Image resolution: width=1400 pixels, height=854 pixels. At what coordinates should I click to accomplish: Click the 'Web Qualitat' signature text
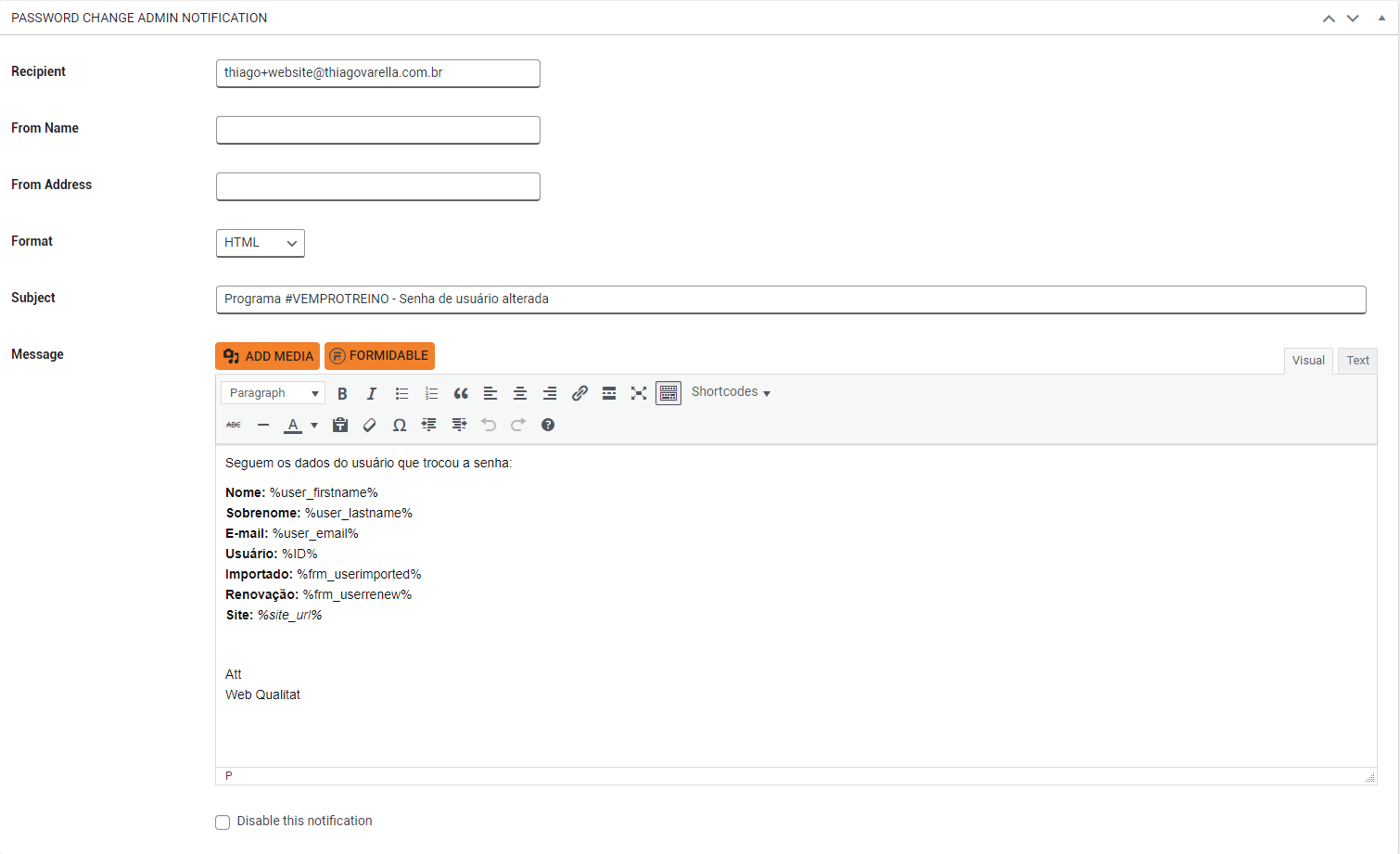[262, 695]
